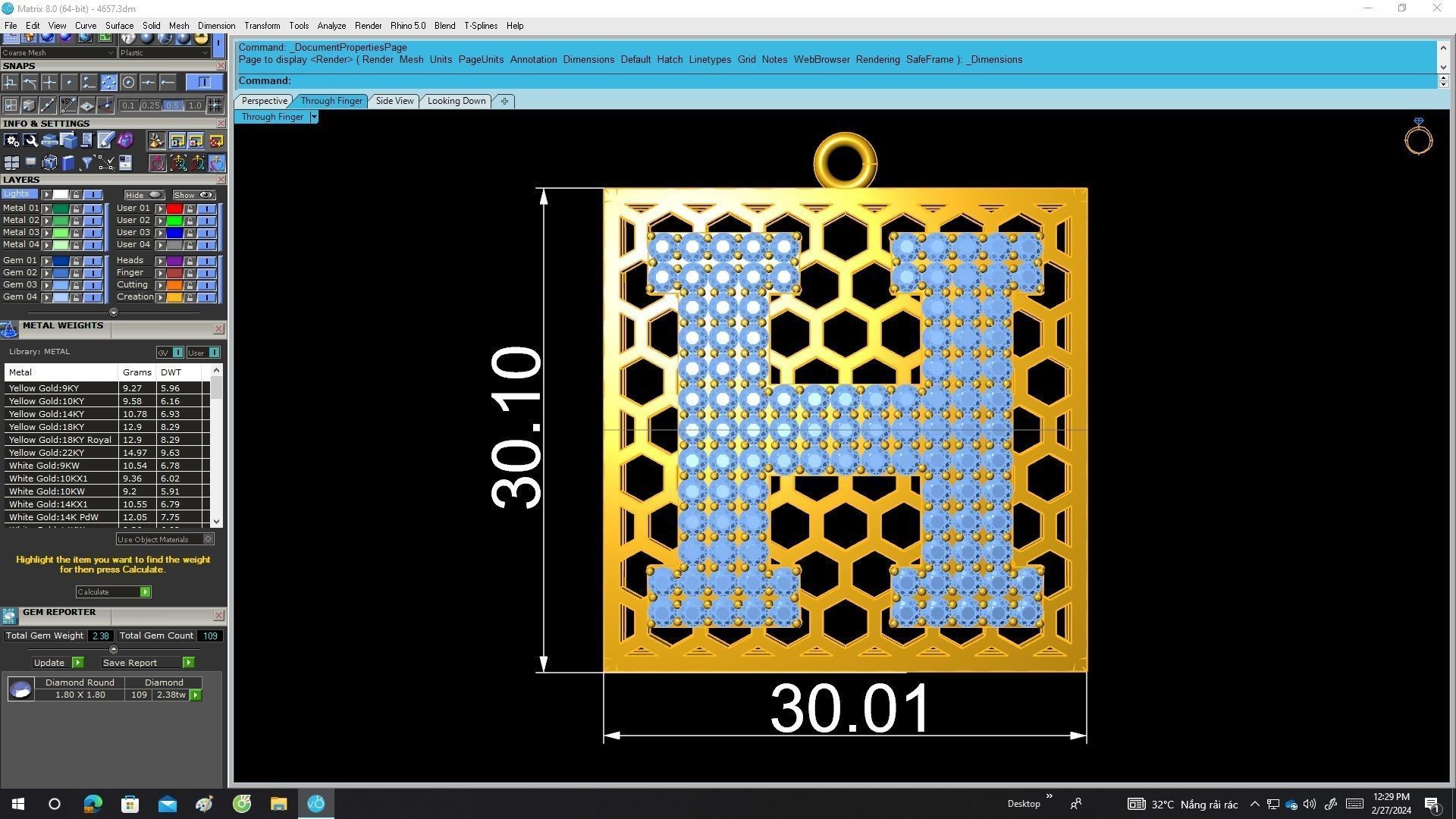Toggle lock on Gem 02 layer

pos(76,273)
